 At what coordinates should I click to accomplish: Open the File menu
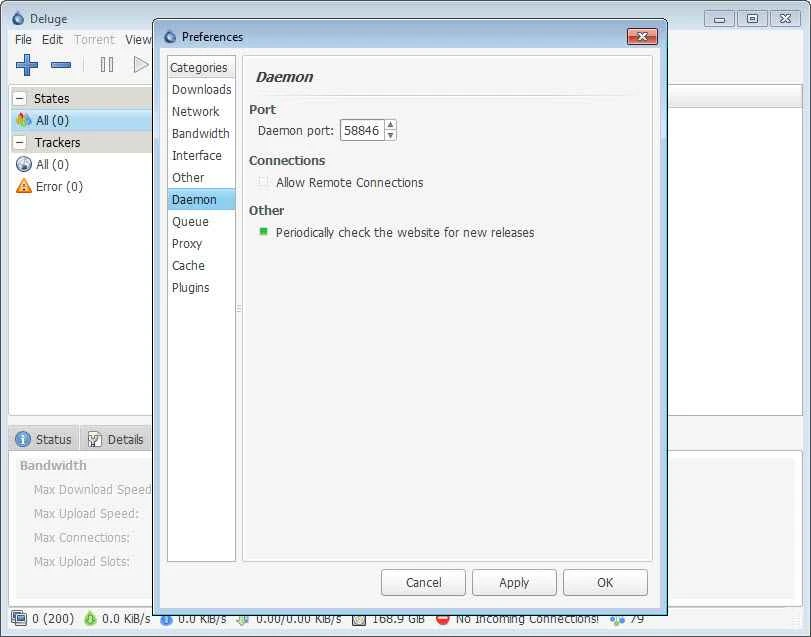click(23, 40)
